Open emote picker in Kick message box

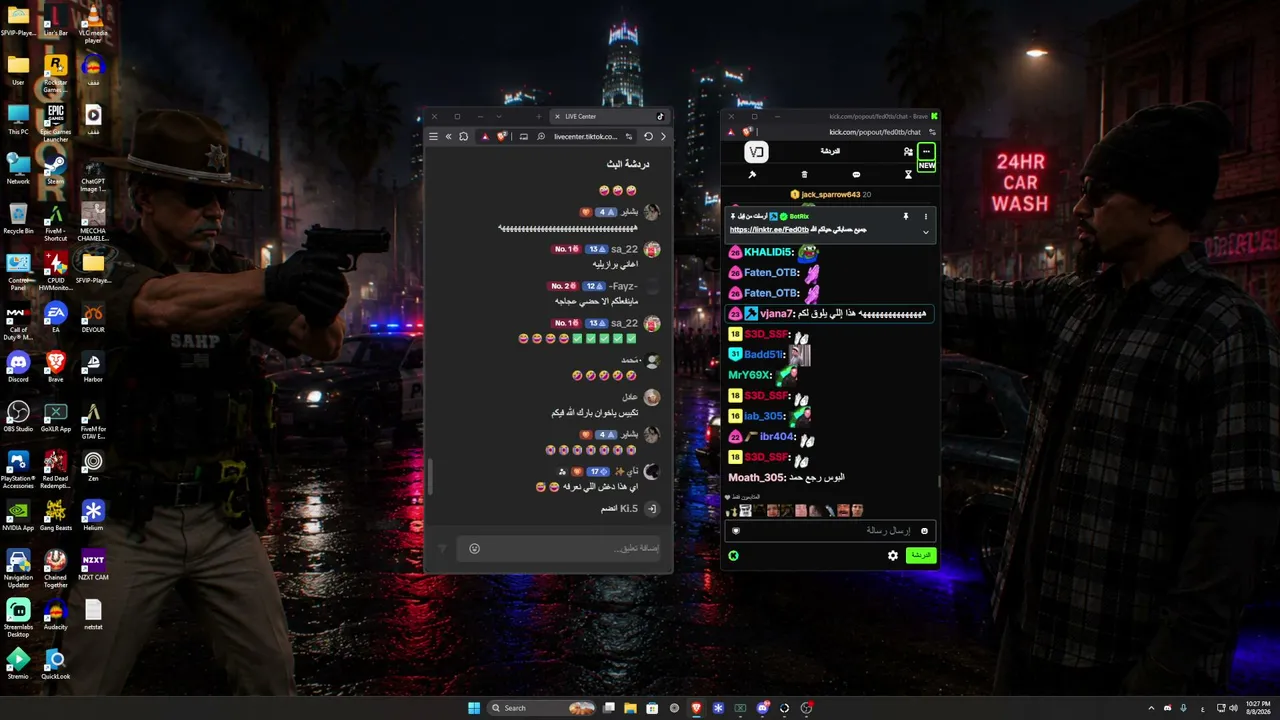924,531
